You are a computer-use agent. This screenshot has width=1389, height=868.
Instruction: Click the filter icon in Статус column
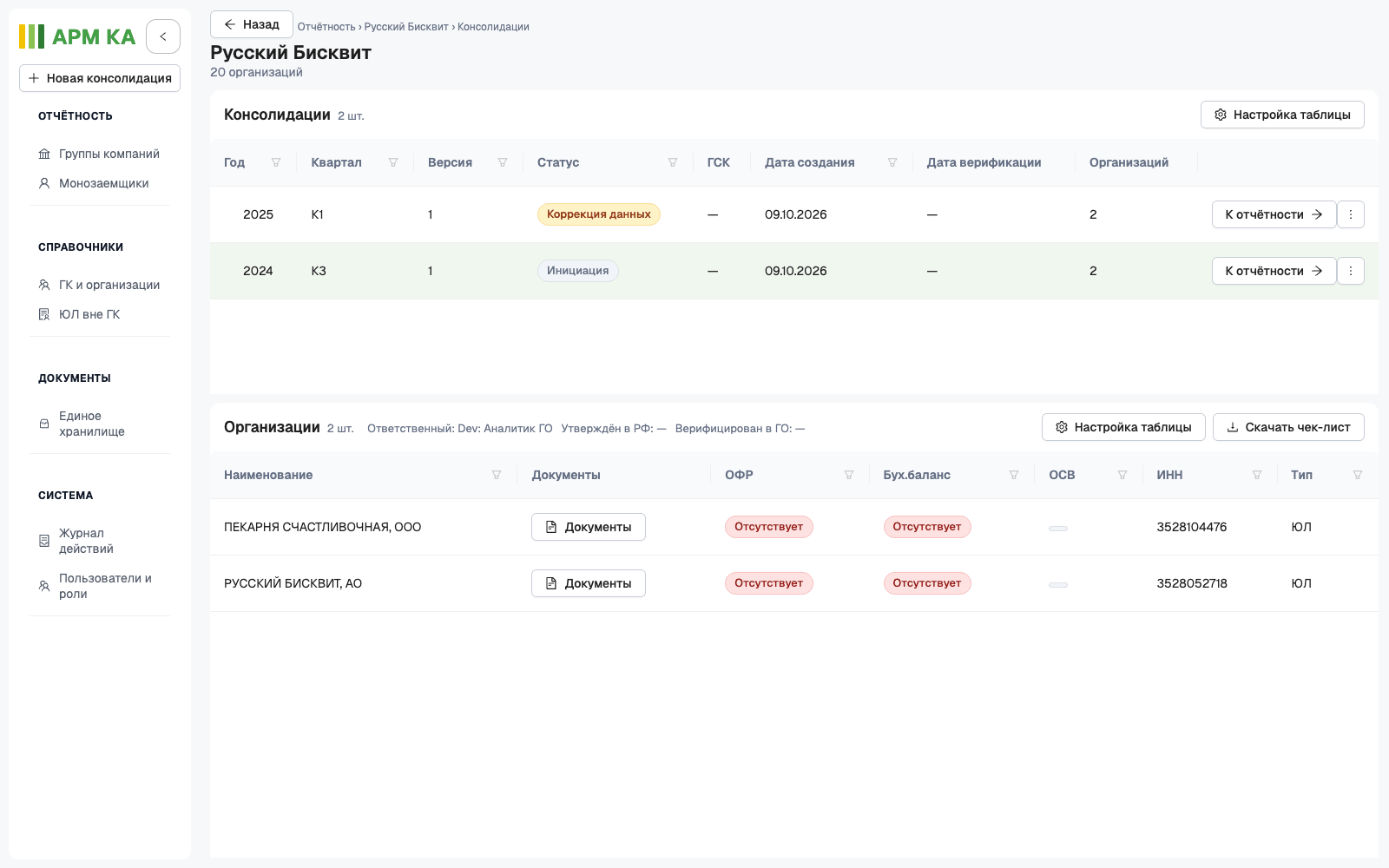(673, 162)
